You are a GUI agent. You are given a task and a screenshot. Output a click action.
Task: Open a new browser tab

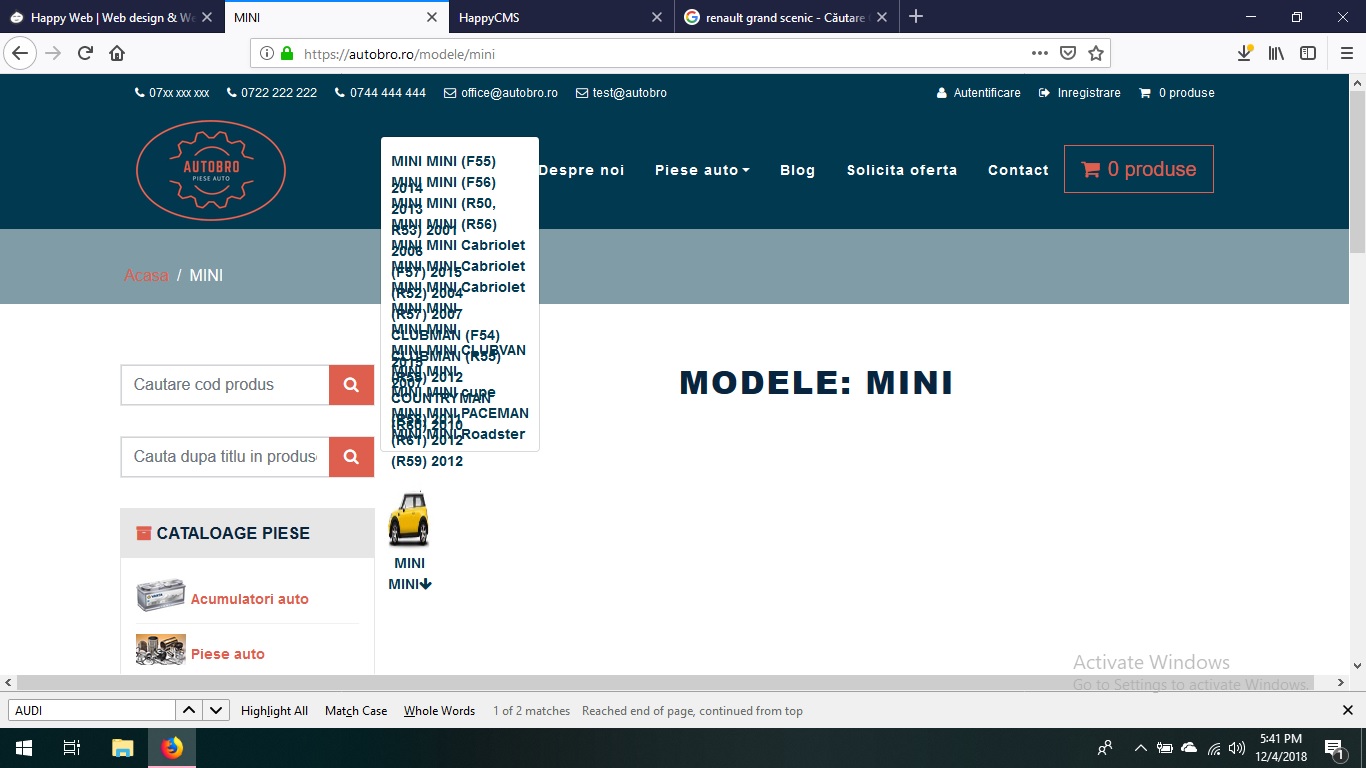coord(916,17)
